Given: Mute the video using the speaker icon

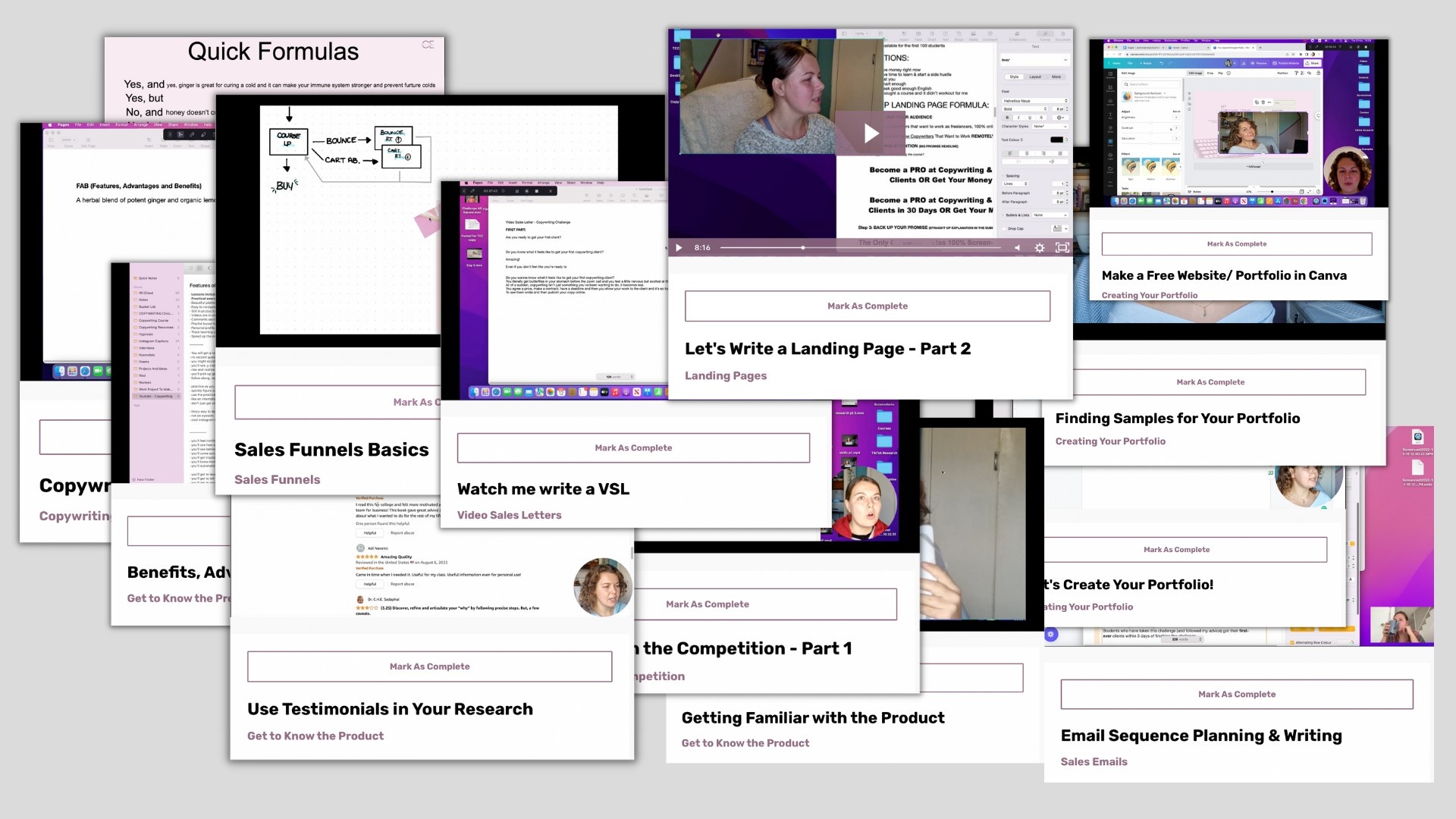Looking at the screenshot, I should (1017, 248).
